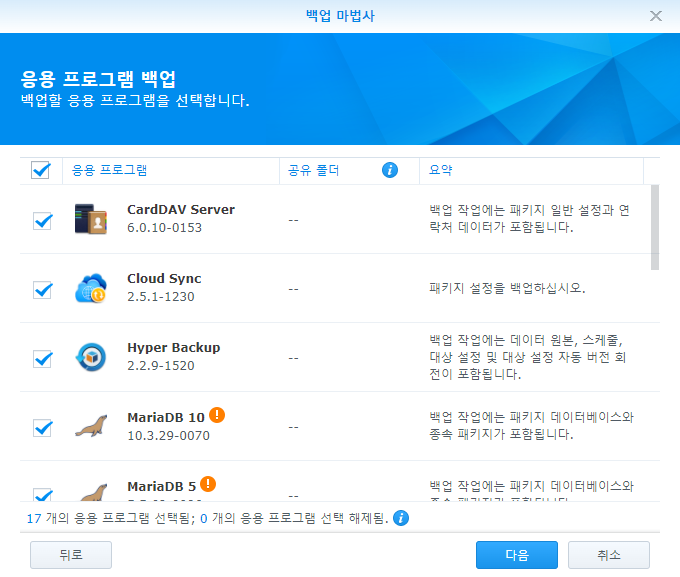680x577 pixels.
Task: Uncheck the CardDAV Server checkbox
Action: pyautogui.click(x=42, y=221)
